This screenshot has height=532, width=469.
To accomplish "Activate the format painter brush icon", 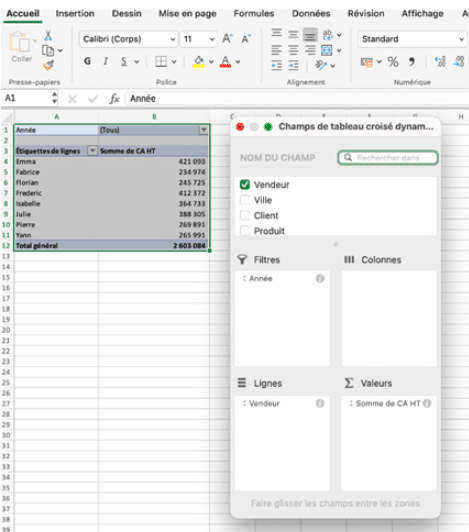I will [x=49, y=64].
